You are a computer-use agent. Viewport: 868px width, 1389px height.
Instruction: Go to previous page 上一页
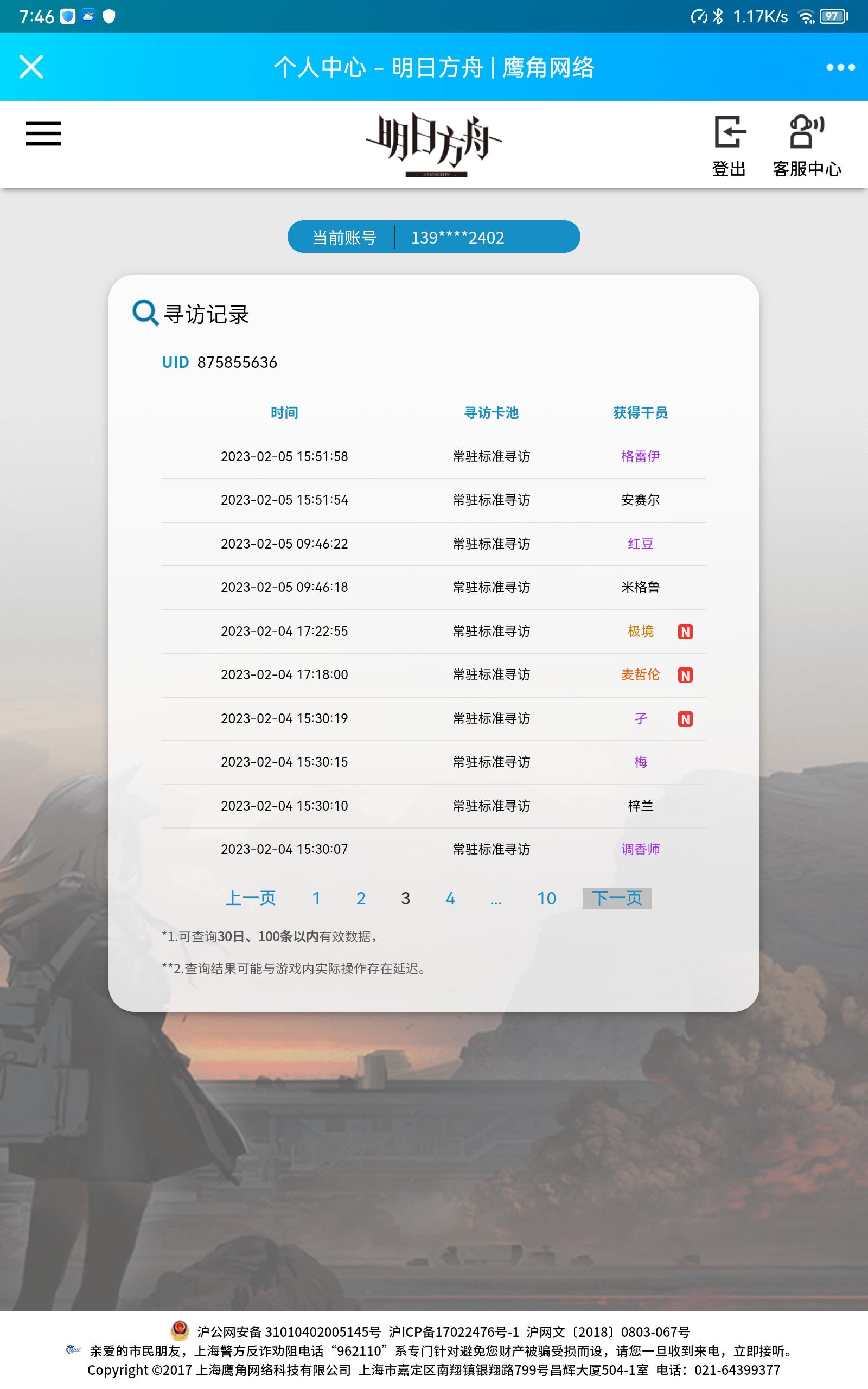pos(250,897)
